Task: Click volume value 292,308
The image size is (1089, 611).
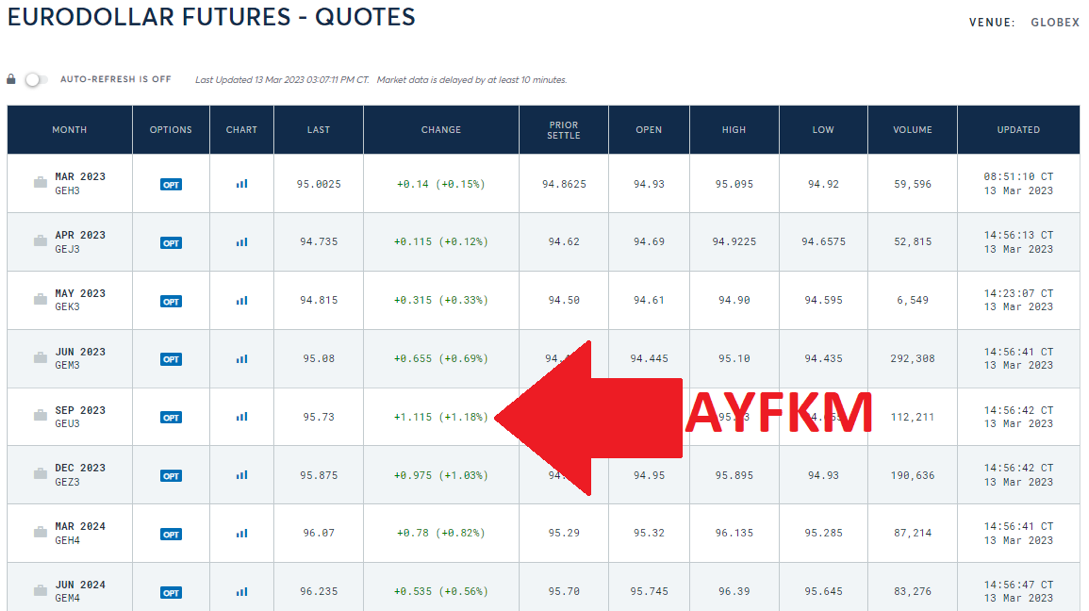Action: (x=913, y=358)
